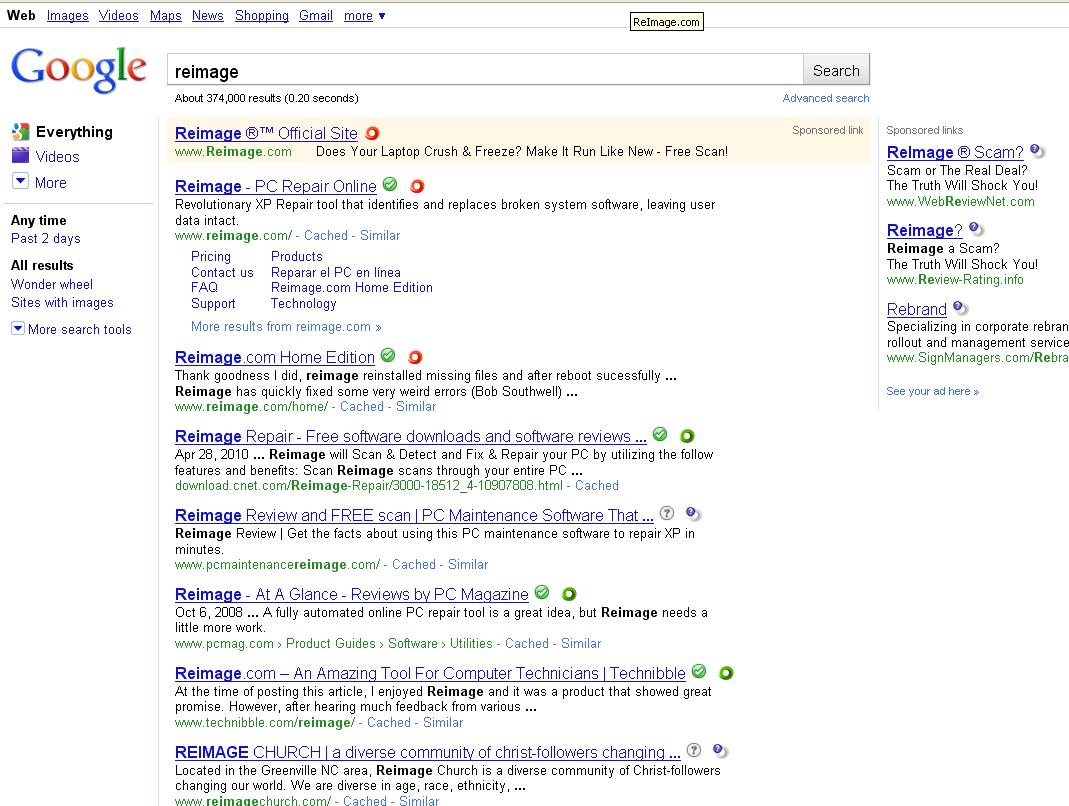Click green checkmark icon next to Reimage - PC Repair Online
Screen dimensions: 1069x806
390,184
